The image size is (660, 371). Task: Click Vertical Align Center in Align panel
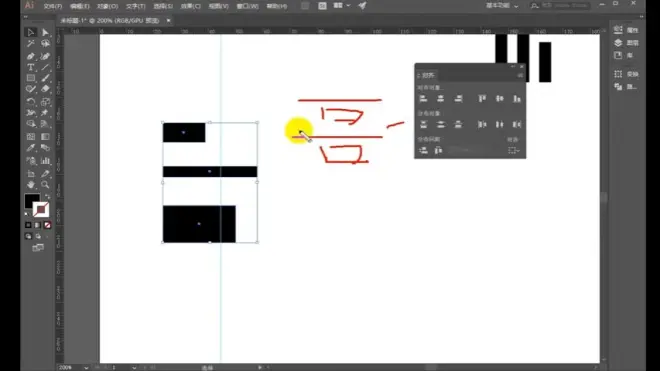pyautogui.click(x=499, y=99)
